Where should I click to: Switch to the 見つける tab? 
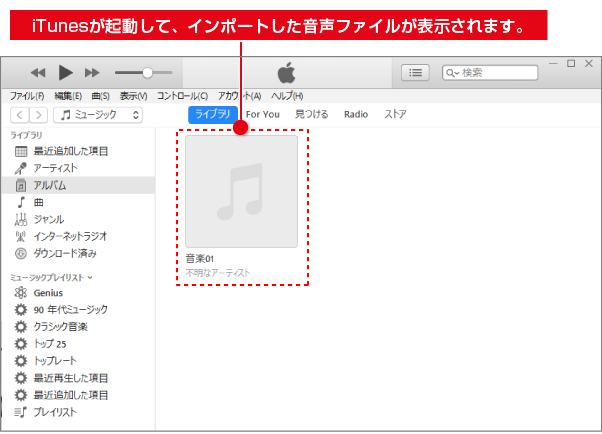click(x=312, y=114)
